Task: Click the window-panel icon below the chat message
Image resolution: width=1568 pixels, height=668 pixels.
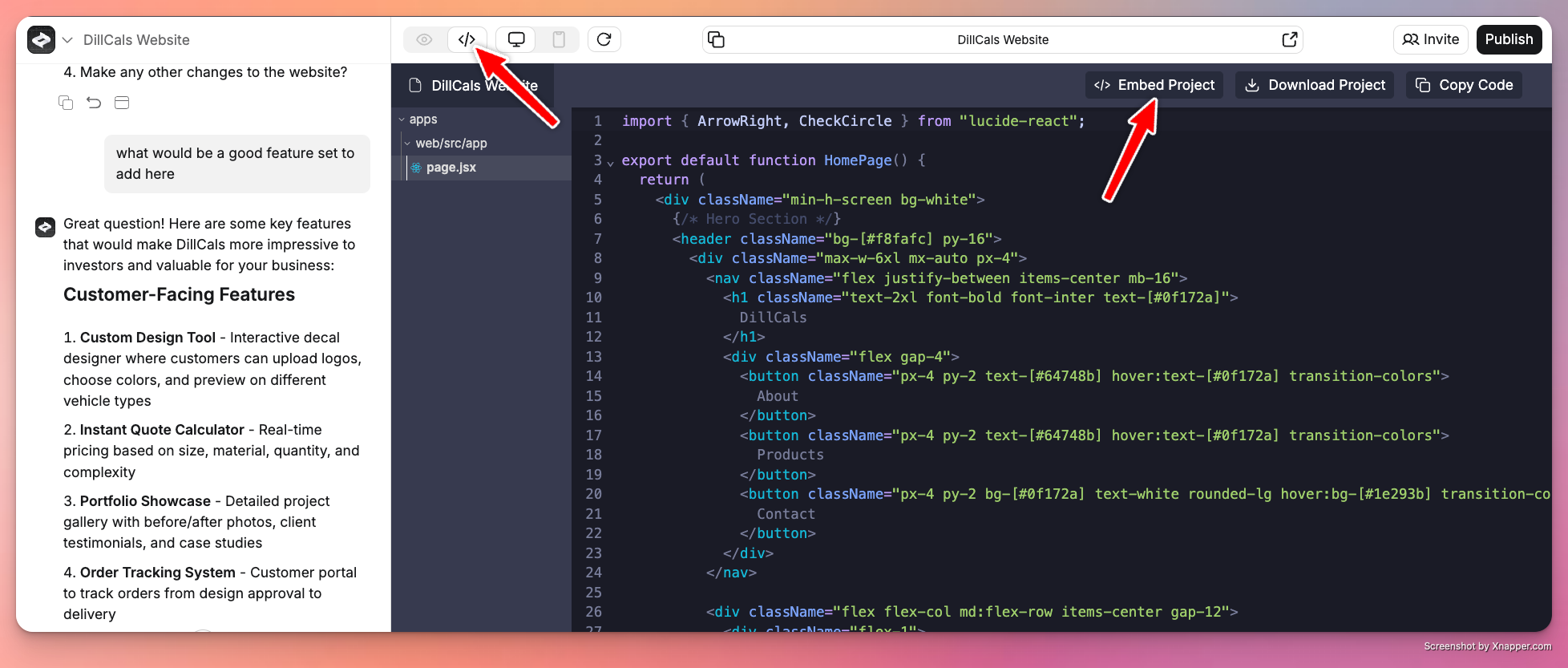Action: point(122,103)
